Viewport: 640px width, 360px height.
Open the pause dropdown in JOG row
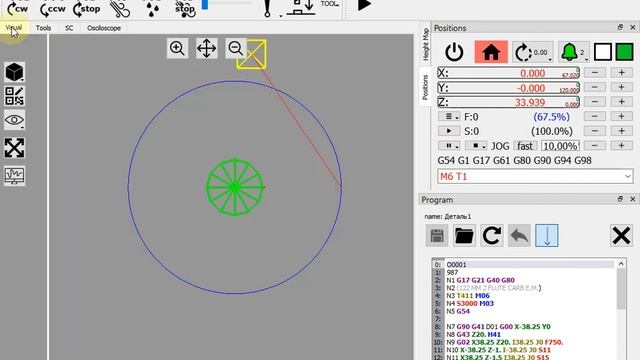[449, 146]
